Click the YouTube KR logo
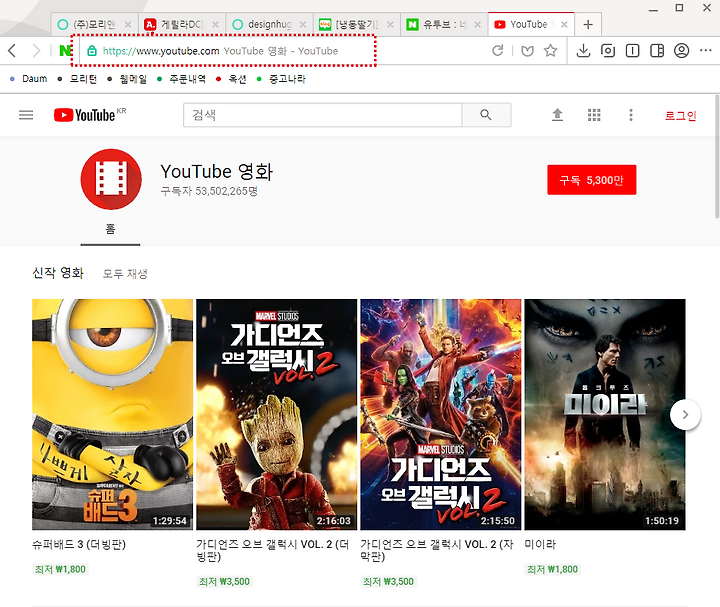This screenshot has height=607, width=720. 90,115
